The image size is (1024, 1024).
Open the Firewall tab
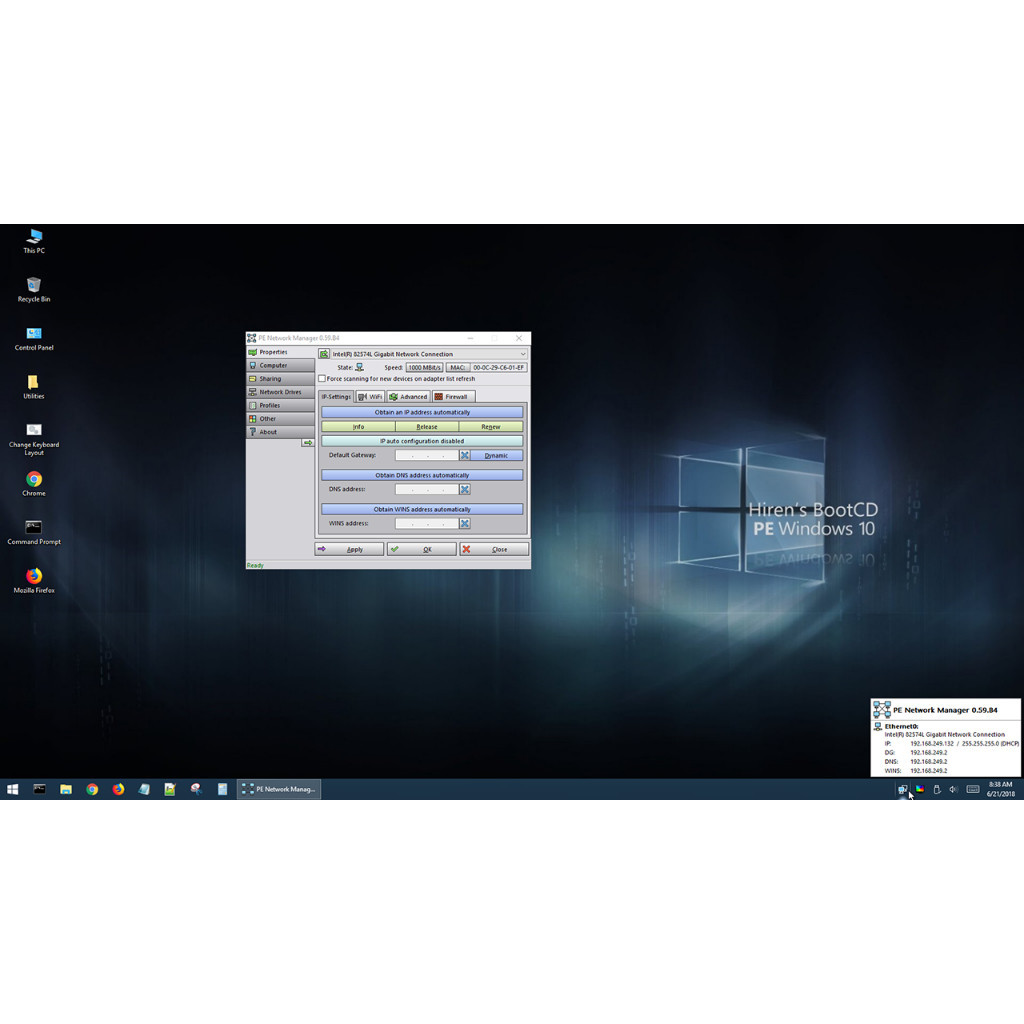coord(452,397)
